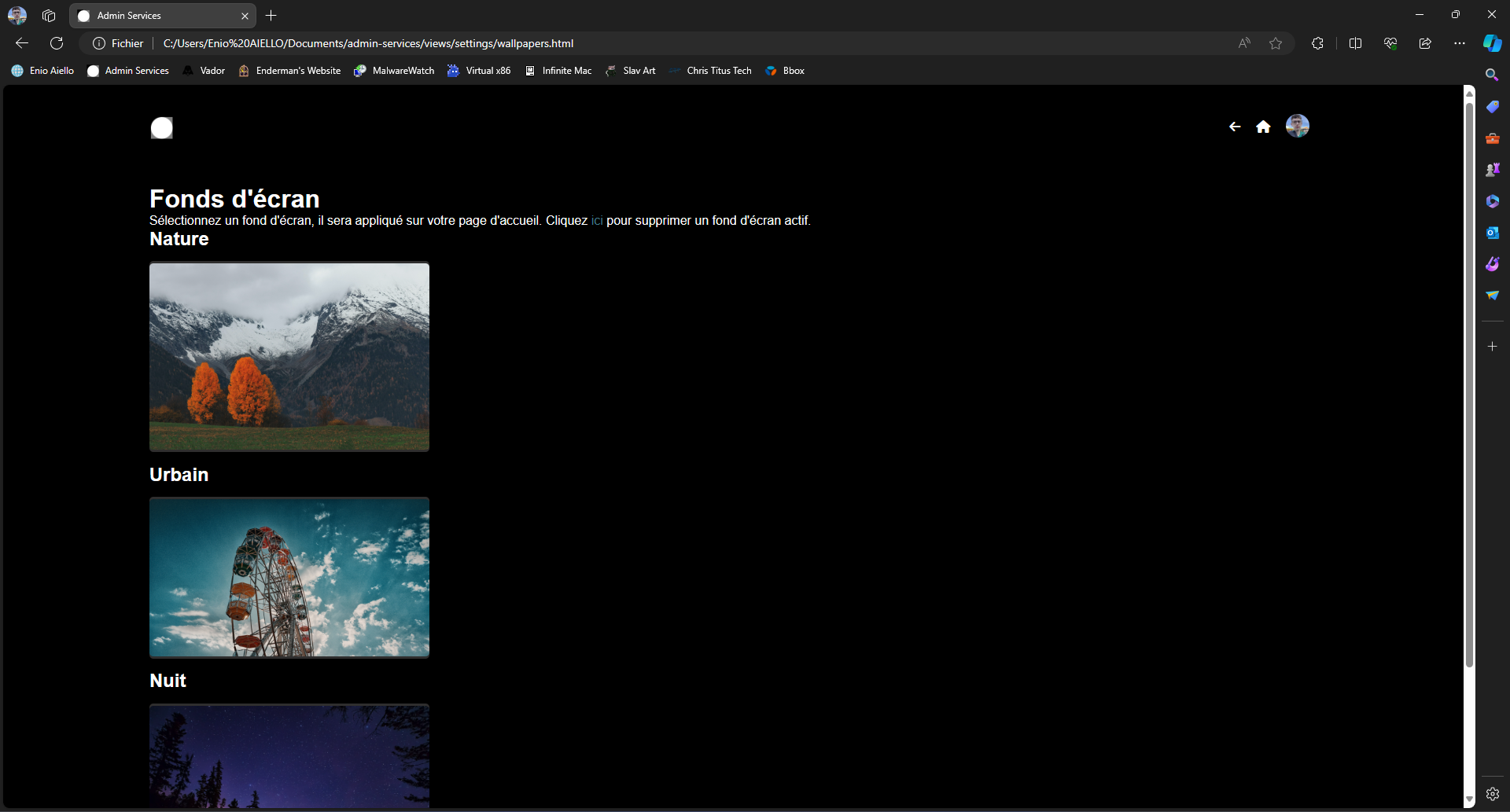Open the sidebar Shopping tag icon
Image resolution: width=1510 pixels, height=812 pixels.
tap(1492, 106)
